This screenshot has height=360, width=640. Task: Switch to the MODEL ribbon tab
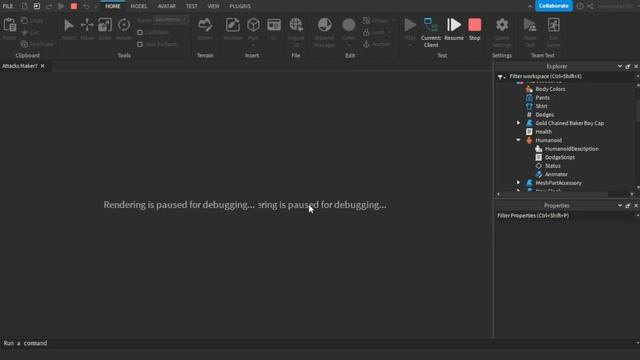[139, 6]
